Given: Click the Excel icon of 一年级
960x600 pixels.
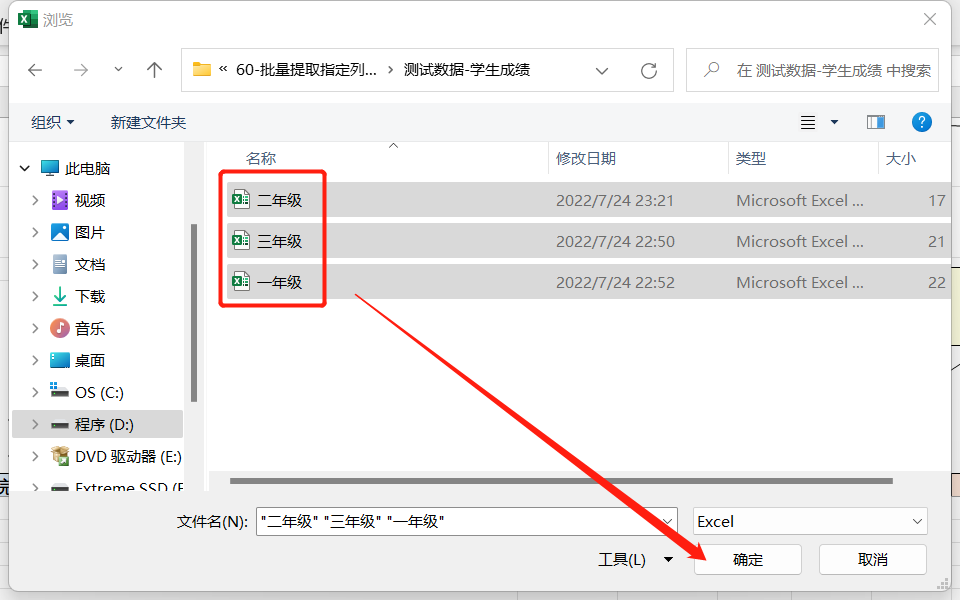Looking at the screenshot, I should (x=241, y=282).
